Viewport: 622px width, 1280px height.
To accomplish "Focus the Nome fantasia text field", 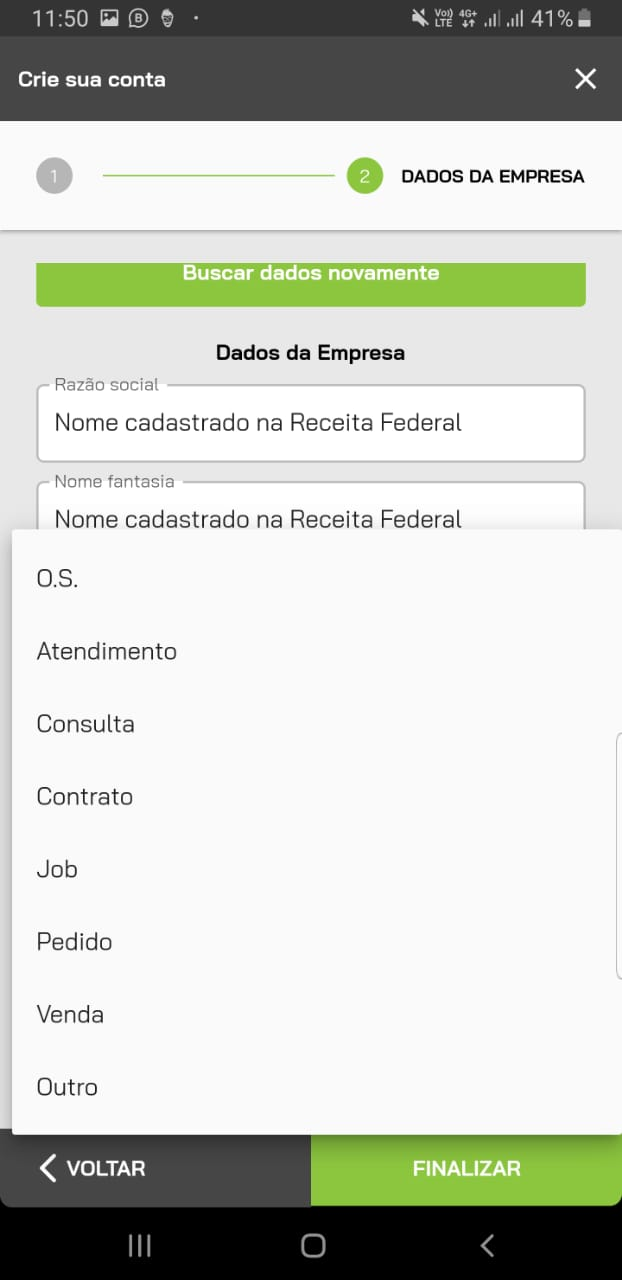I will pyautogui.click(x=310, y=512).
